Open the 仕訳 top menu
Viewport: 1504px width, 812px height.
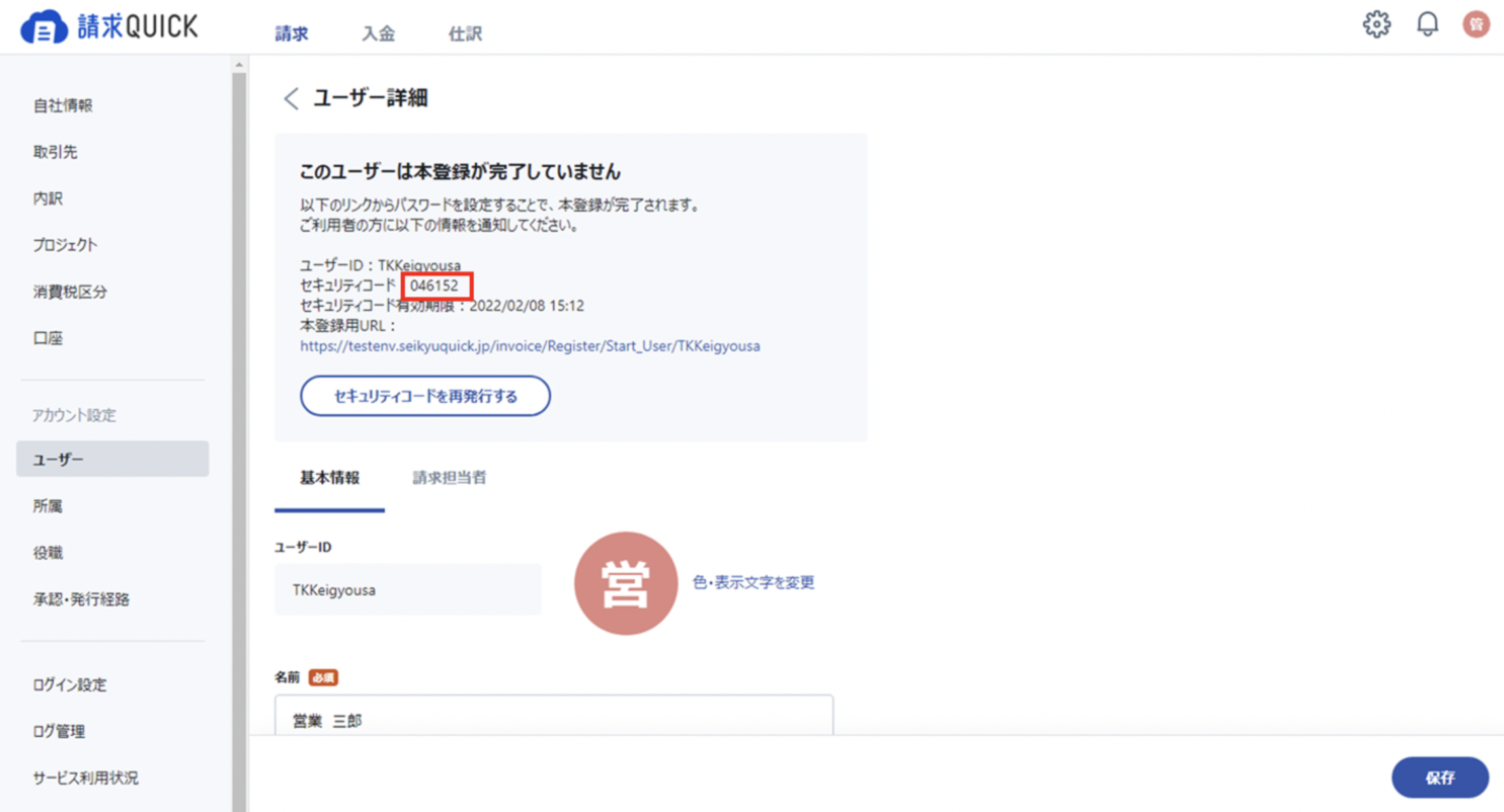465,33
